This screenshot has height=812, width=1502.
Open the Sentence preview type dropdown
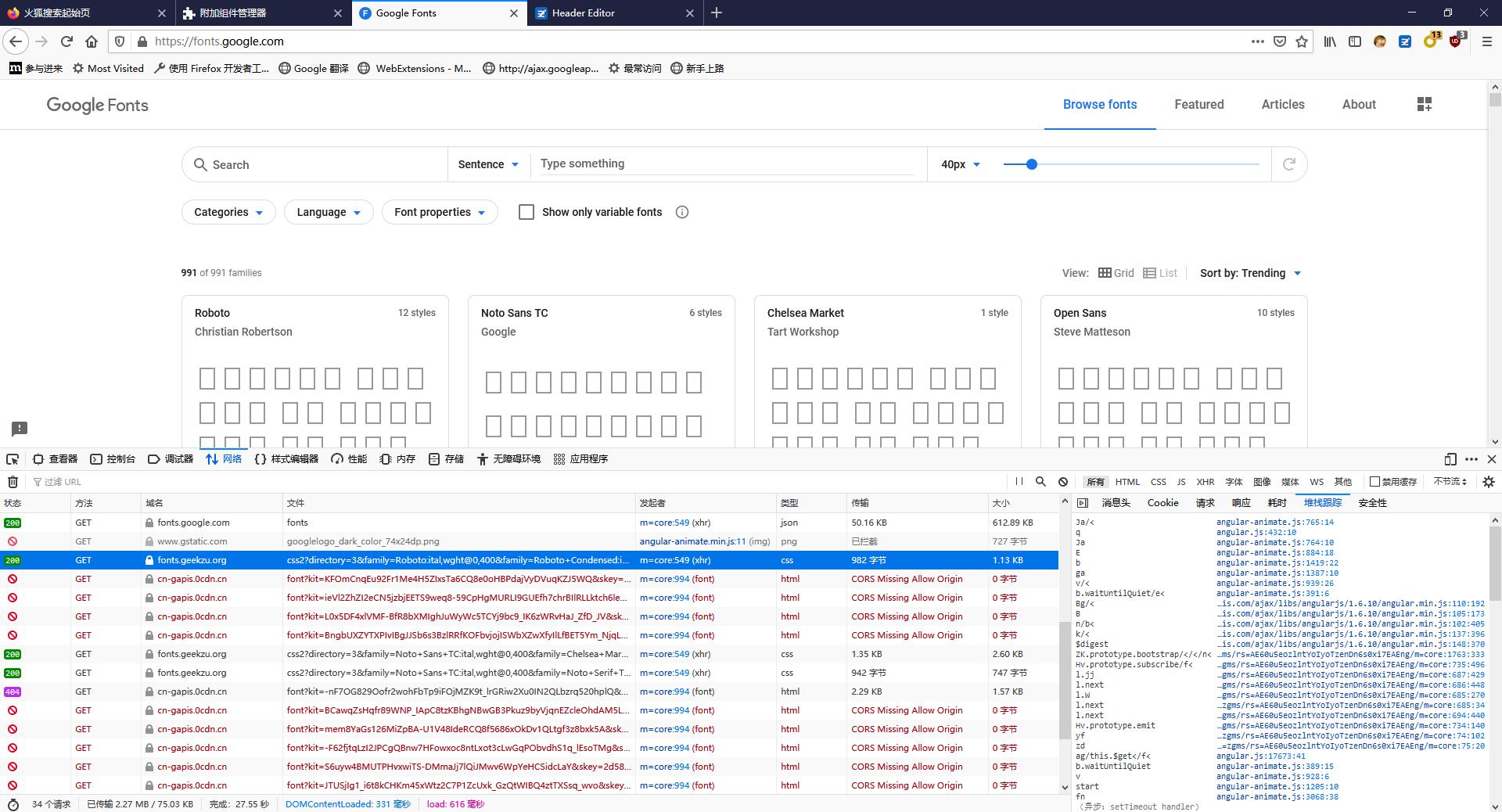pos(488,164)
